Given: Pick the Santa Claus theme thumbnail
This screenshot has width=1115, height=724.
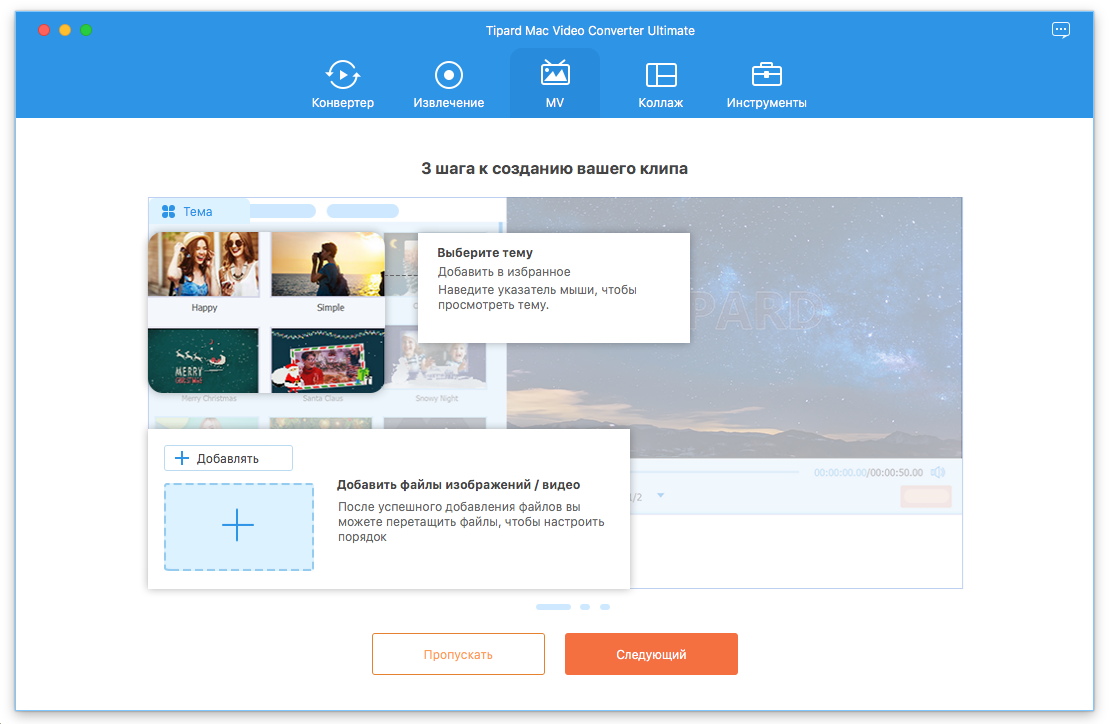Looking at the screenshot, I should (x=329, y=360).
